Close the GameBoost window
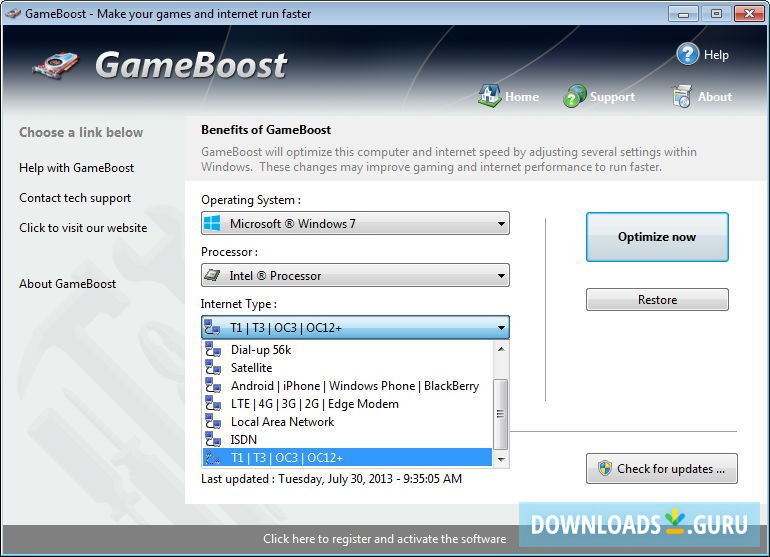The height and width of the screenshot is (557, 770). pos(749,14)
